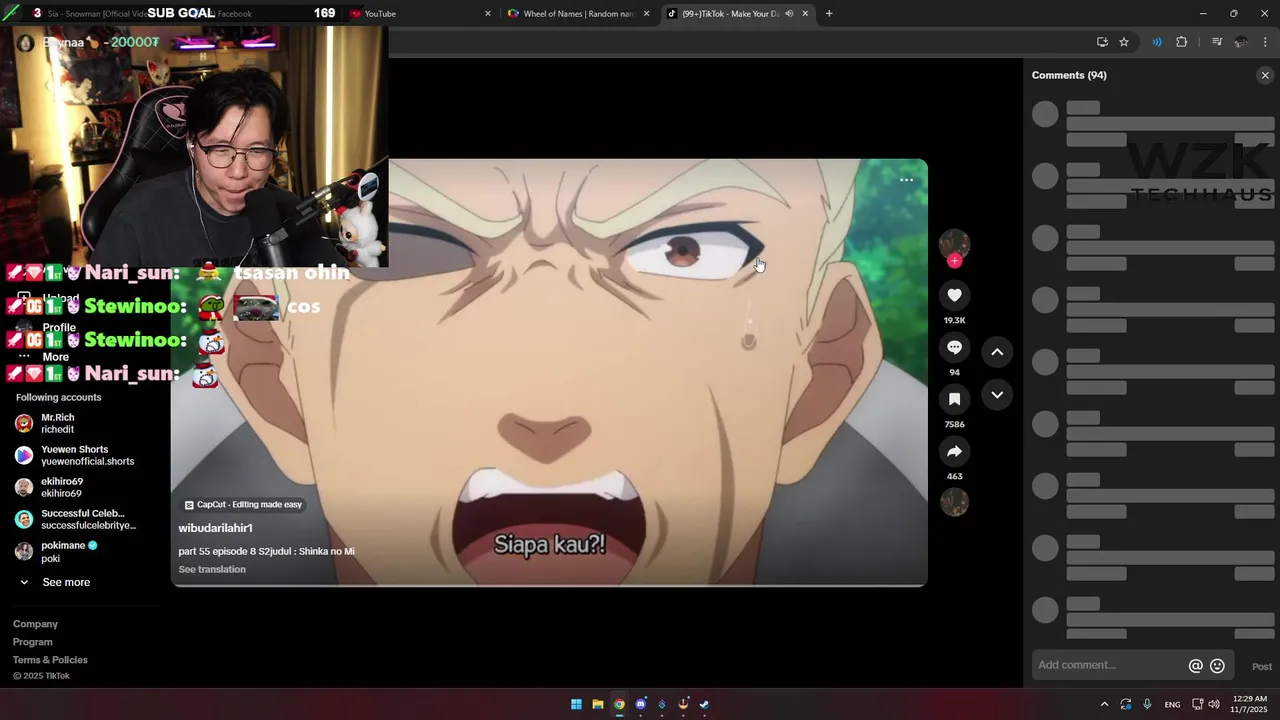Expand the Company footer section
This screenshot has width=1280, height=720.
tap(35, 624)
